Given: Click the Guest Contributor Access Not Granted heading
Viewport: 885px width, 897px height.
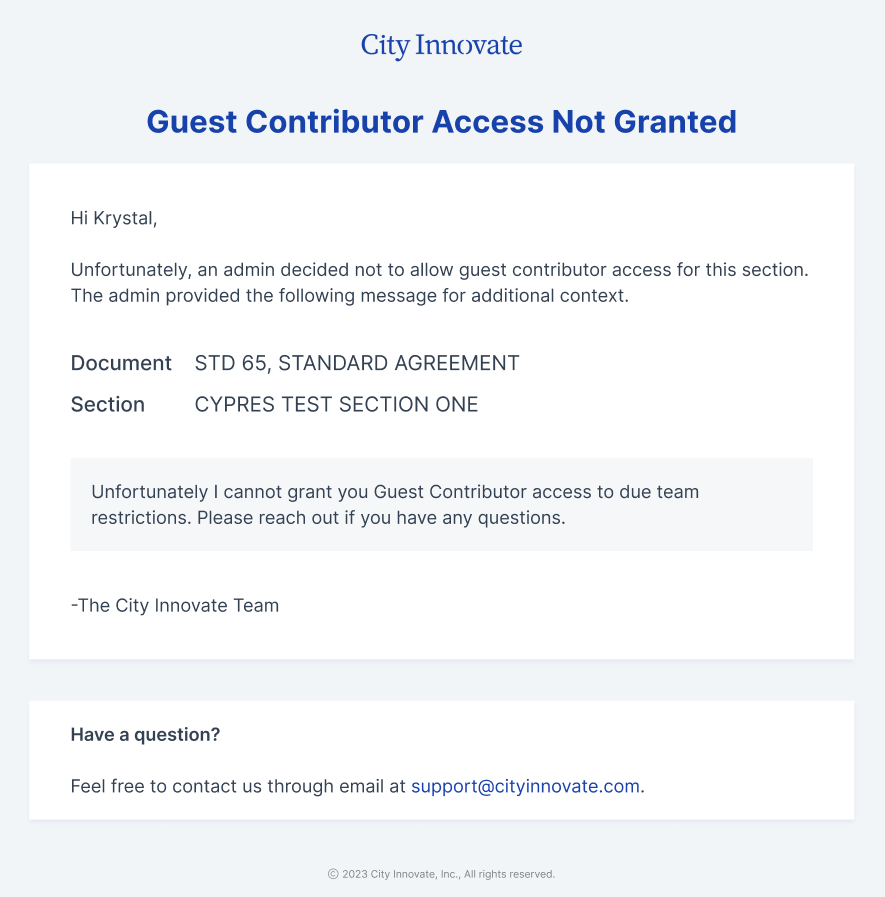Looking at the screenshot, I should pyautogui.click(x=442, y=121).
